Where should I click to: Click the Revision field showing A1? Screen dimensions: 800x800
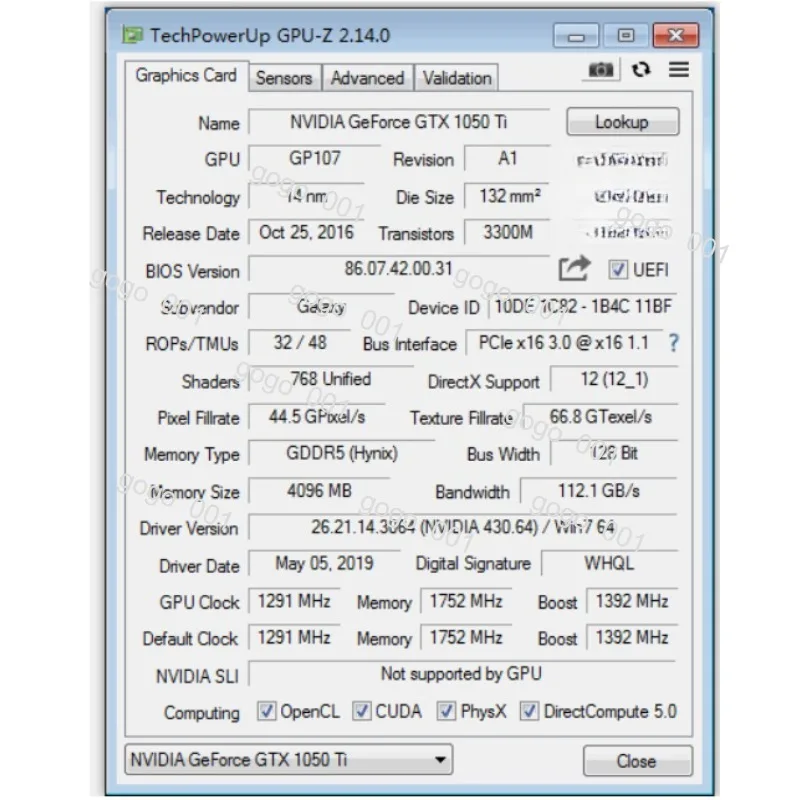tap(508, 158)
